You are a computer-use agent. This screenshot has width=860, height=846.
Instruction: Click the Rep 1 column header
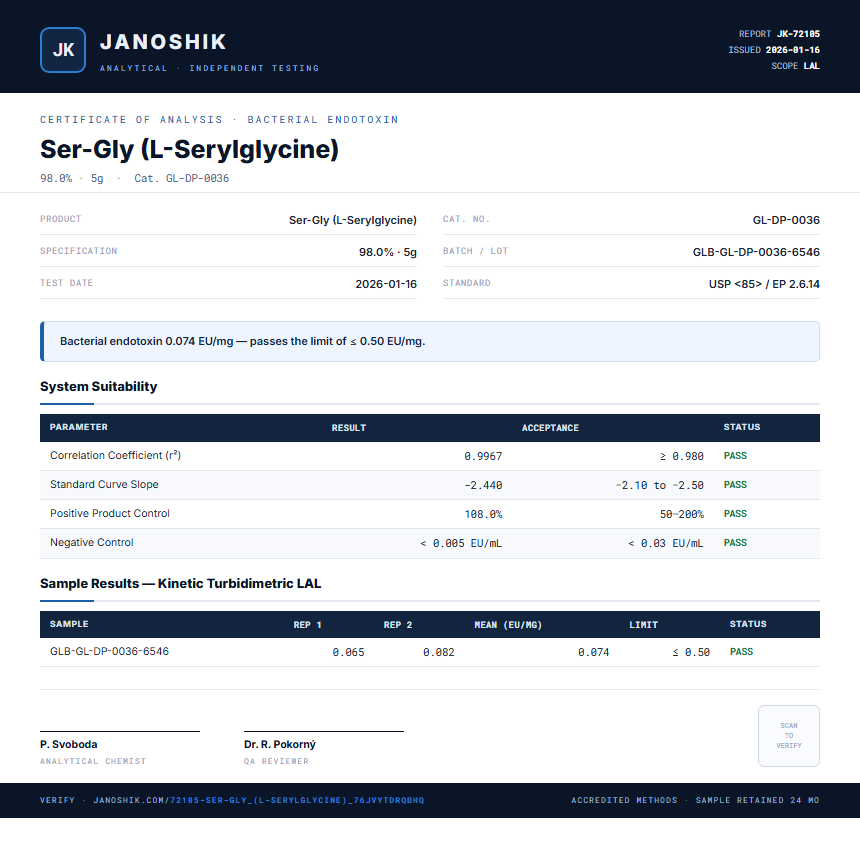[308, 624]
